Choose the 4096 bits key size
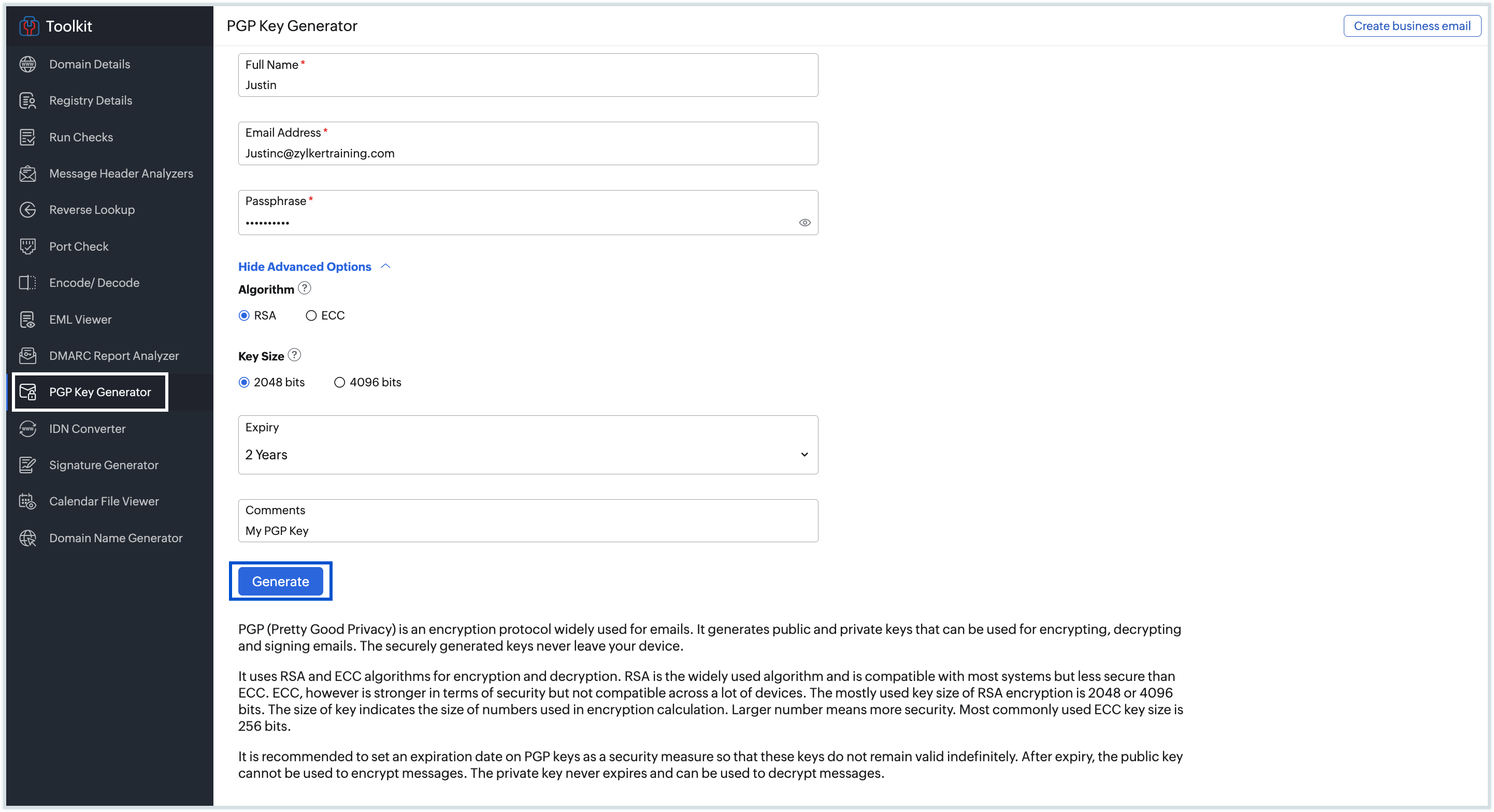 click(x=339, y=382)
